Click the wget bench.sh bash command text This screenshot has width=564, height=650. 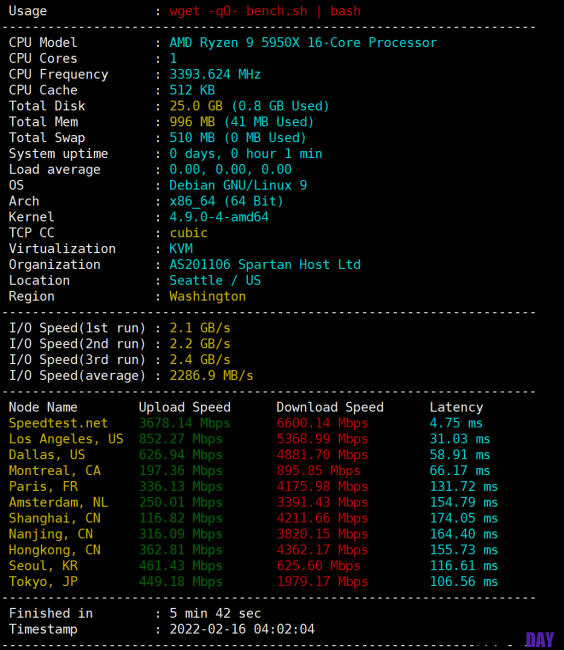point(265,11)
